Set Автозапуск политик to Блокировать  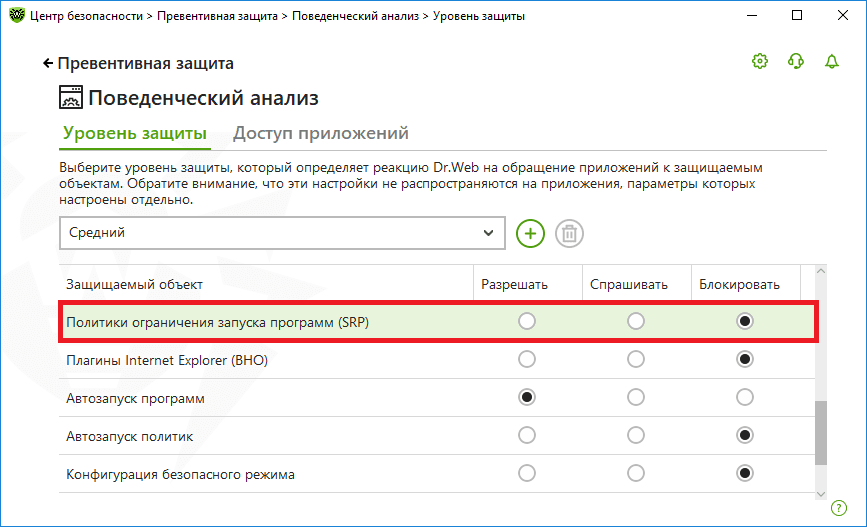(745, 435)
